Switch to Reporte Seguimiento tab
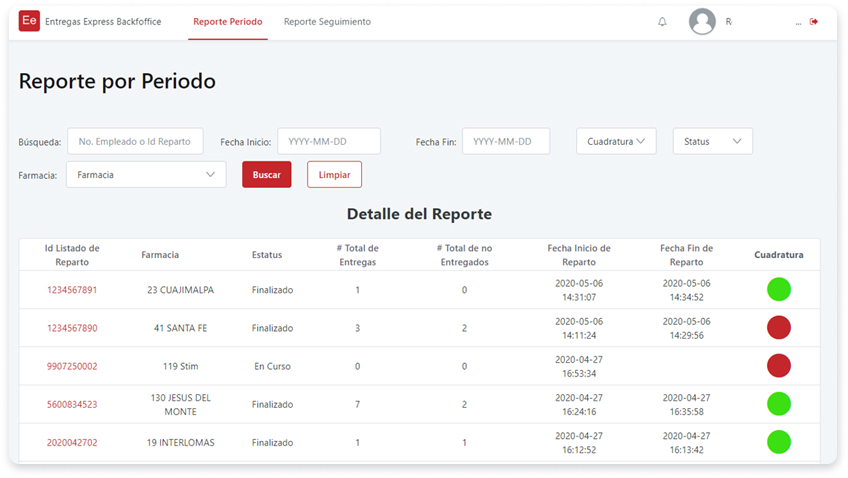Screen dimensions: 848x478 coord(327,22)
